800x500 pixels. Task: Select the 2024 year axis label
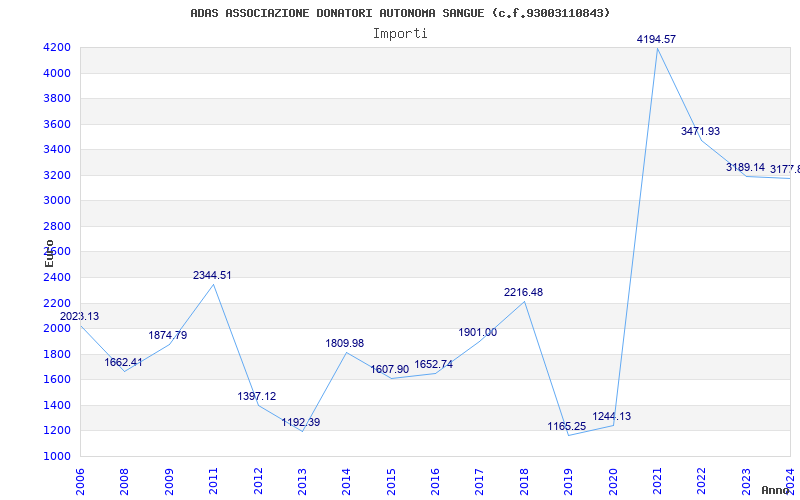790,478
